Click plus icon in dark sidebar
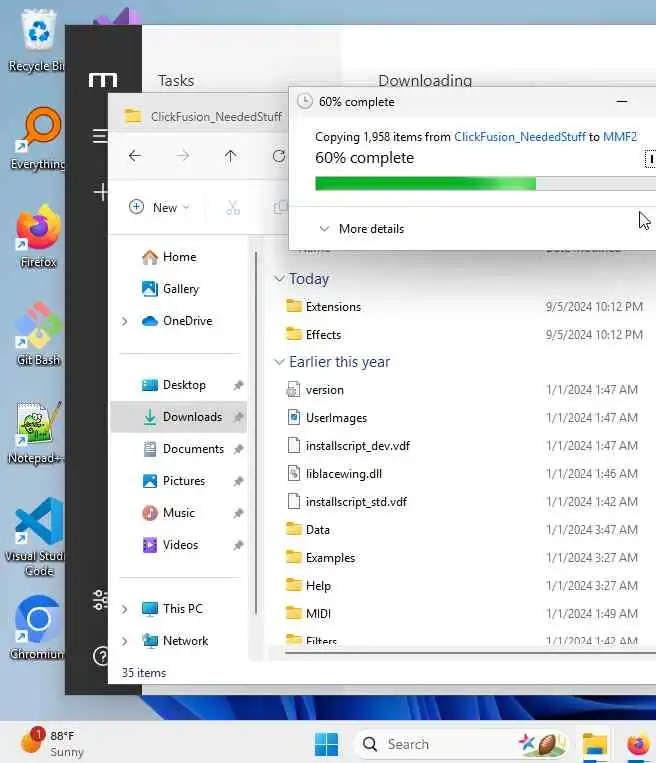This screenshot has height=763, width=656. point(101,192)
